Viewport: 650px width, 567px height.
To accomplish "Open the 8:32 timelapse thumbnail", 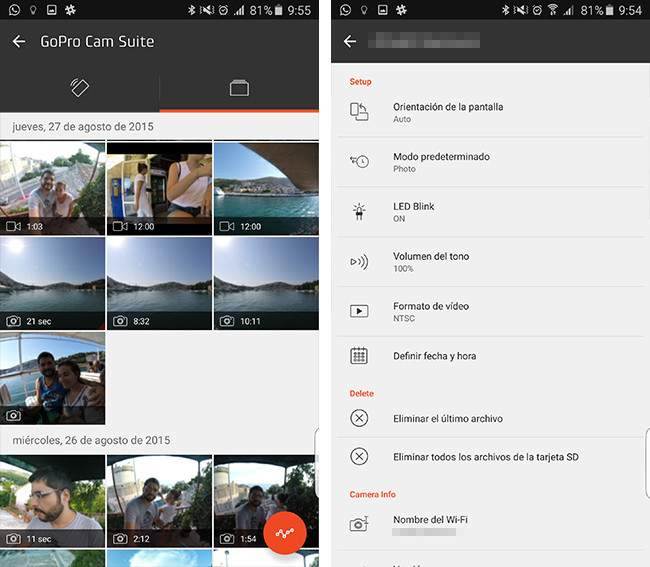I will tap(159, 284).
